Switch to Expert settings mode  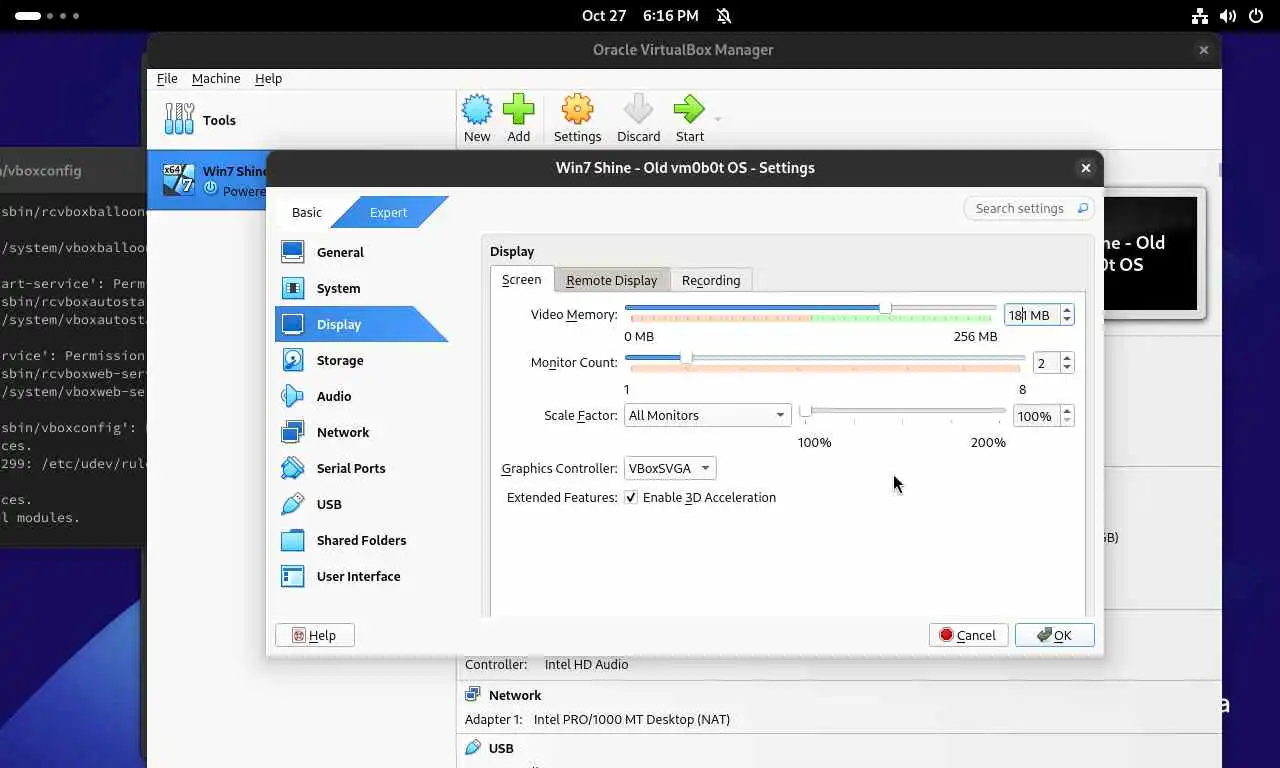[388, 212]
